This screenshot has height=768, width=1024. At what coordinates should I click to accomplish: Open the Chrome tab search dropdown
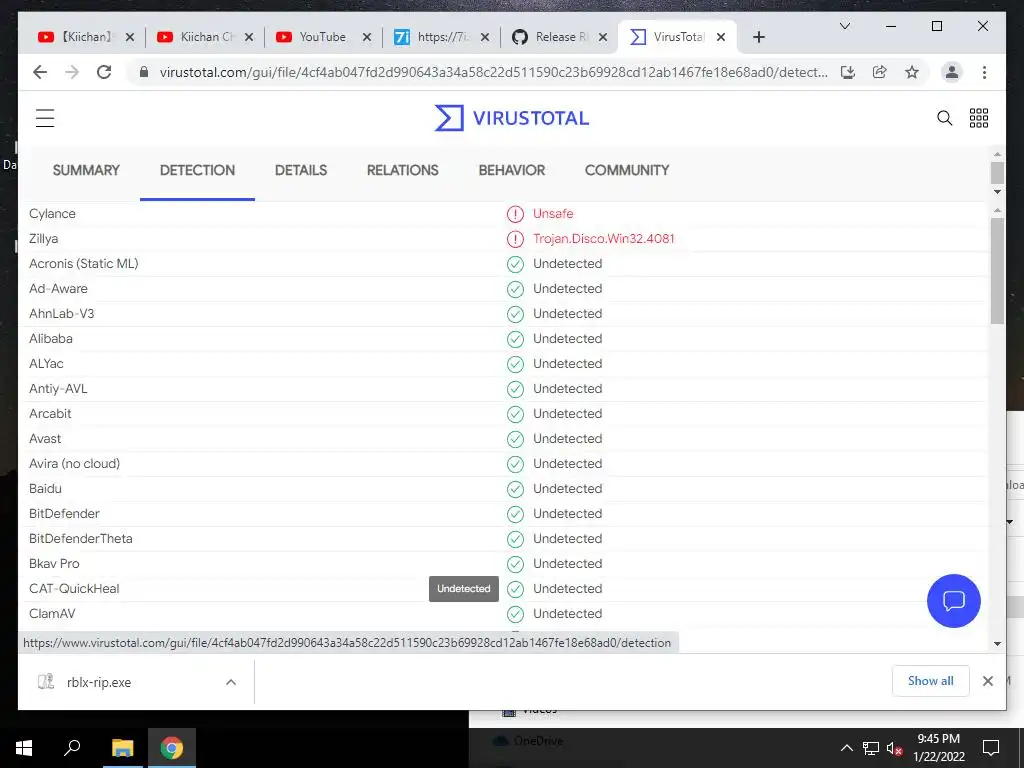pyautogui.click(x=844, y=26)
